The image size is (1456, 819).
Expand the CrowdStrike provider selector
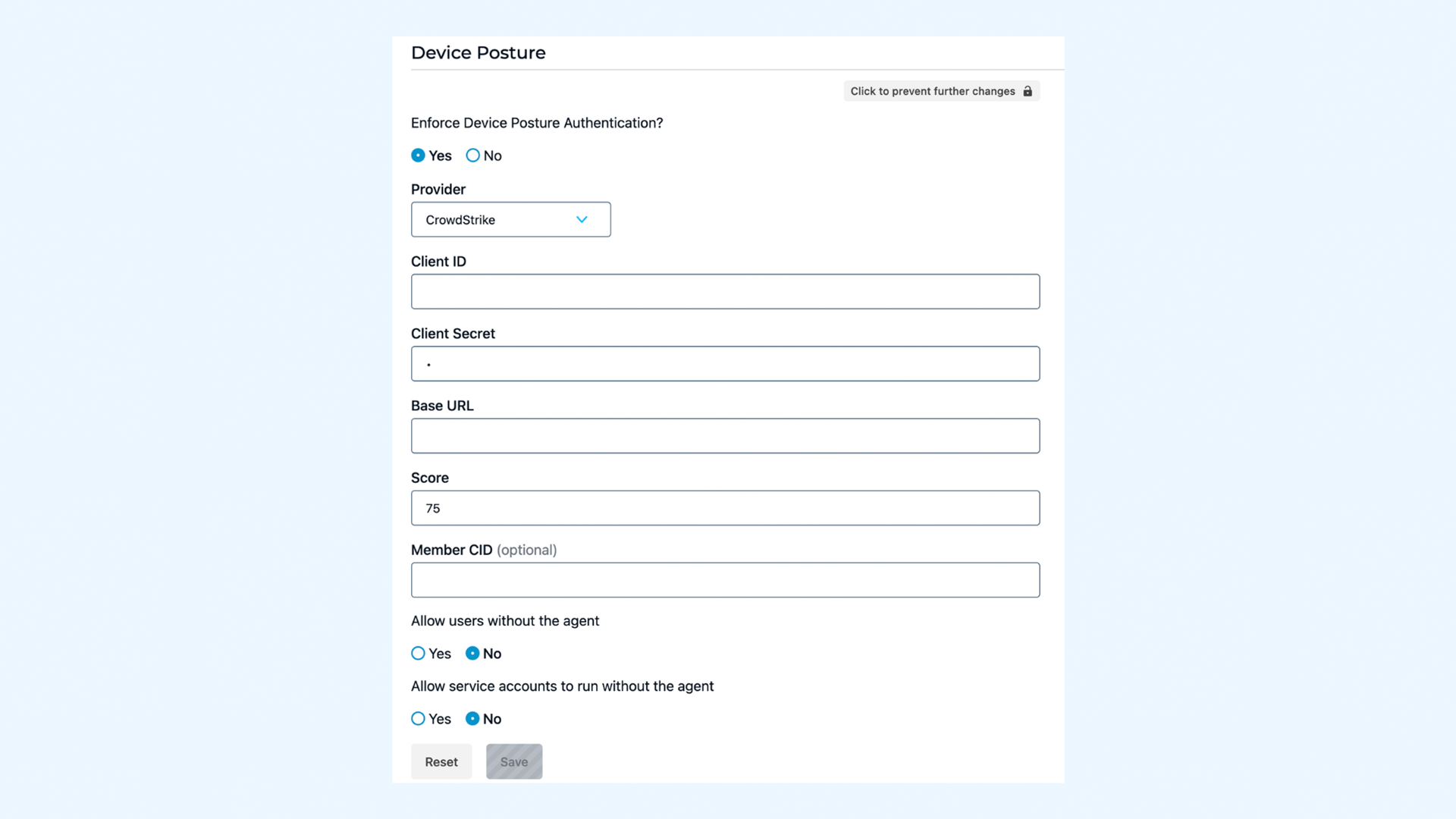pyautogui.click(x=511, y=219)
